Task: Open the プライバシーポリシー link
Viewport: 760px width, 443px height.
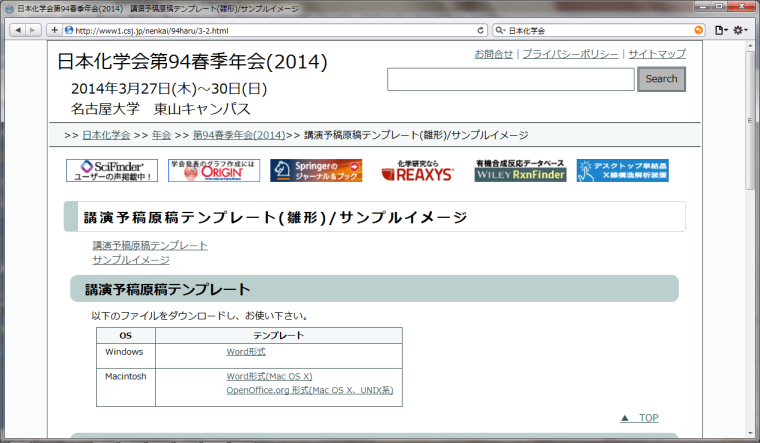Action: coord(570,54)
